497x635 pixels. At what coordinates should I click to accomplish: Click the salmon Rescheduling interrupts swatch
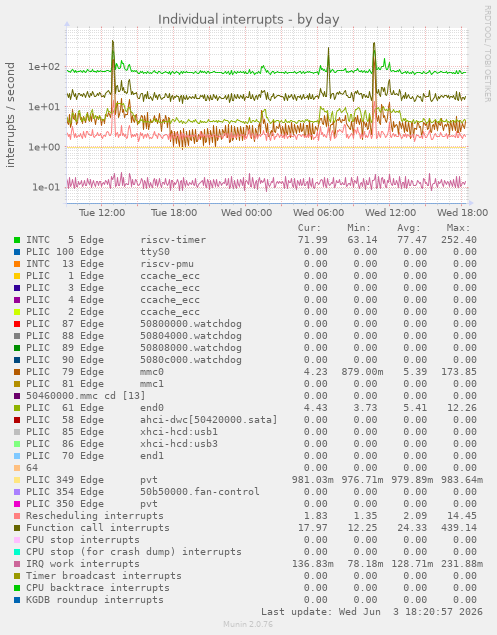(17, 516)
